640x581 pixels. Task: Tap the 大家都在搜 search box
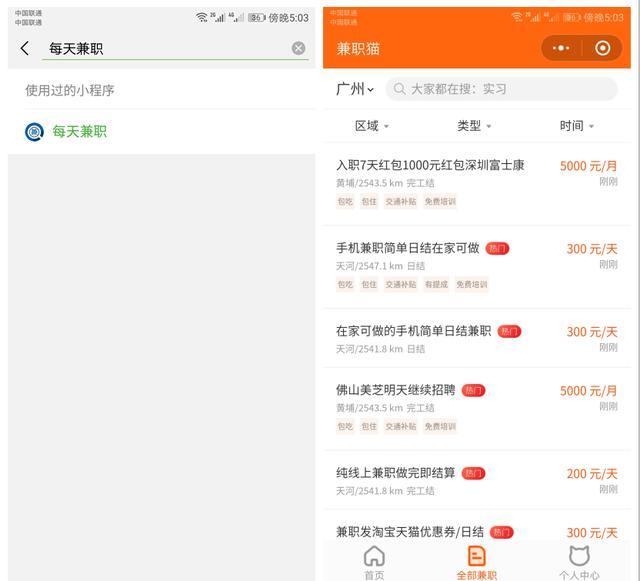point(501,89)
